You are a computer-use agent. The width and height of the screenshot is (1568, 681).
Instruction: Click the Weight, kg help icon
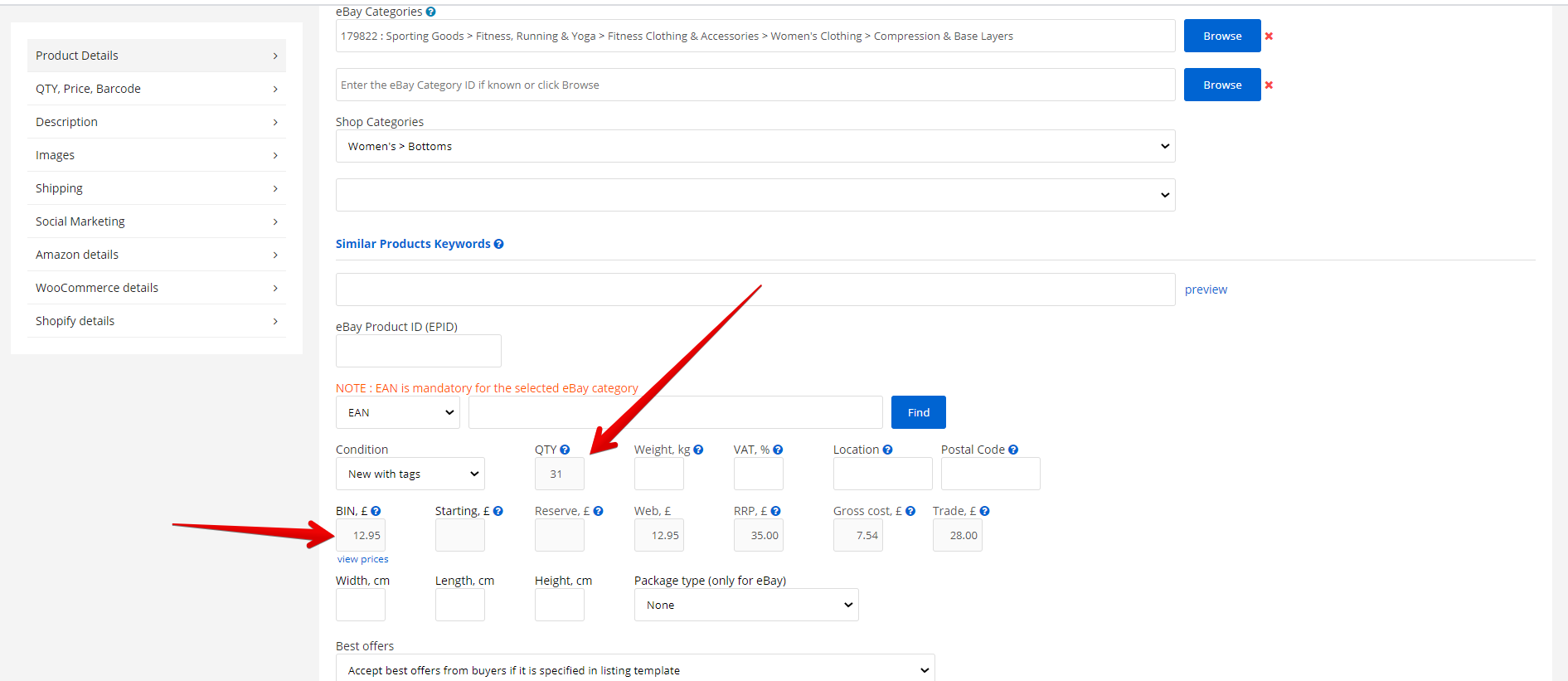698,450
